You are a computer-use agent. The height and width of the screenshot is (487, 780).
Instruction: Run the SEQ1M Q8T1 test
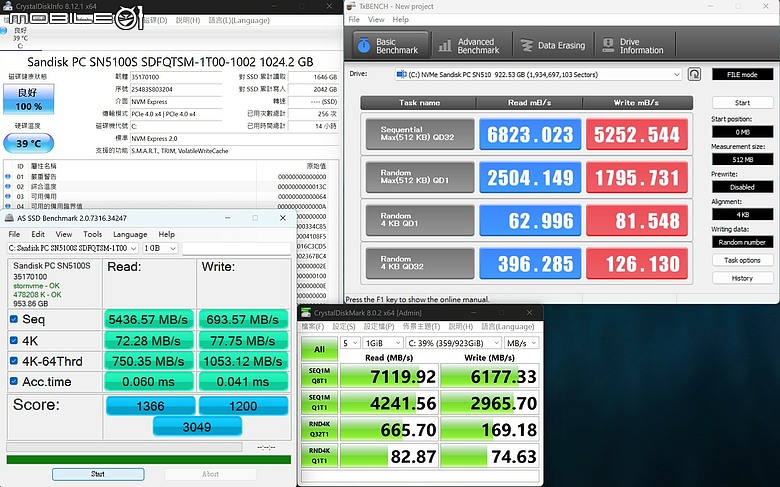pos(318,376)
